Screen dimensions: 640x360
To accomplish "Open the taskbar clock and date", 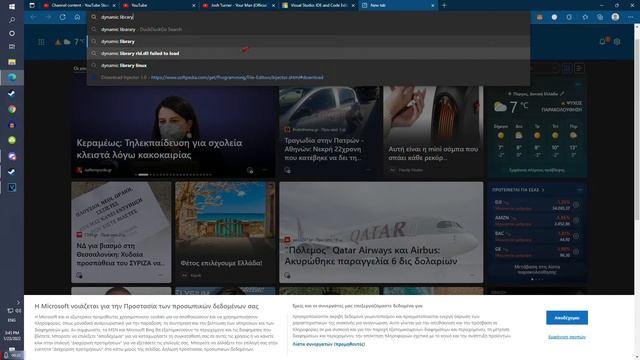I will 12,336.
